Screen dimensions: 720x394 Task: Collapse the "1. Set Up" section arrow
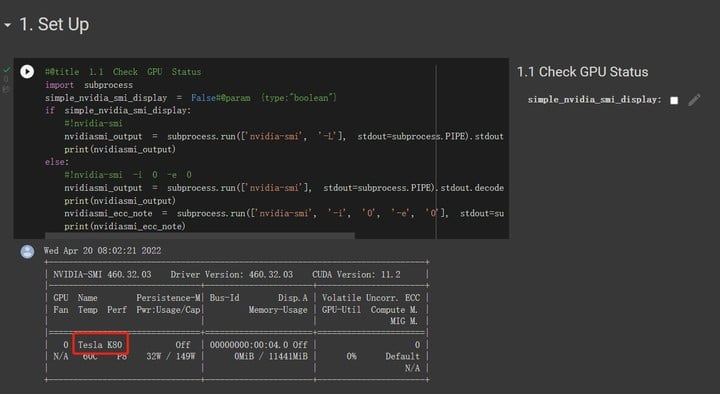click(x=7, y=25)
